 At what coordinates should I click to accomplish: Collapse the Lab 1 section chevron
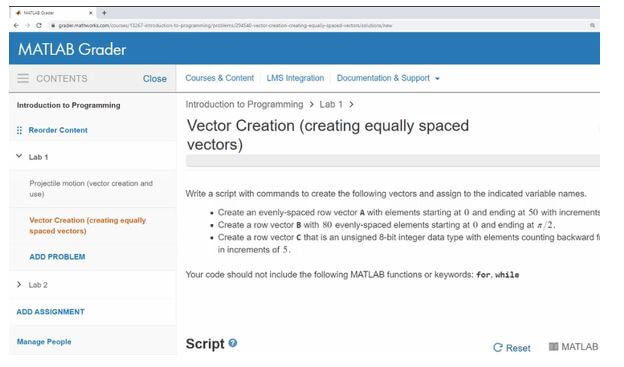point(19,156)
